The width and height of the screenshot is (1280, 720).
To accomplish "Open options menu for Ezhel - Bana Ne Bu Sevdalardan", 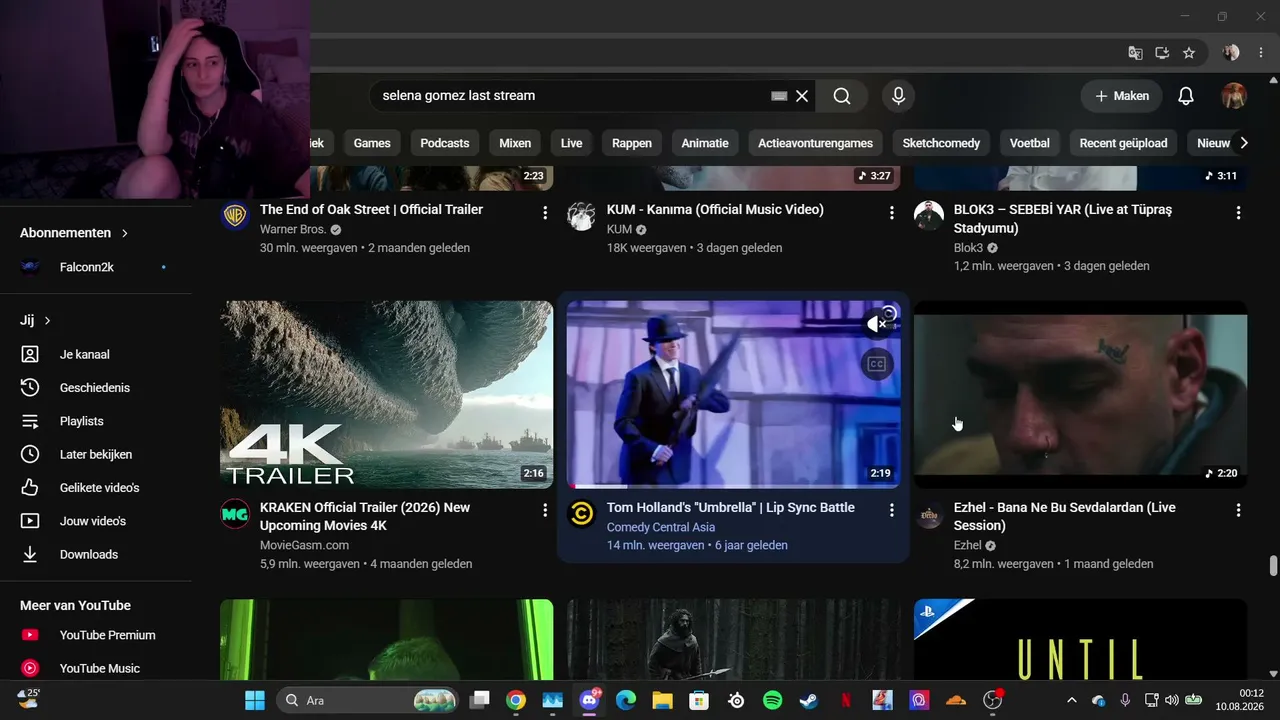I will [x=1238, y=510].
